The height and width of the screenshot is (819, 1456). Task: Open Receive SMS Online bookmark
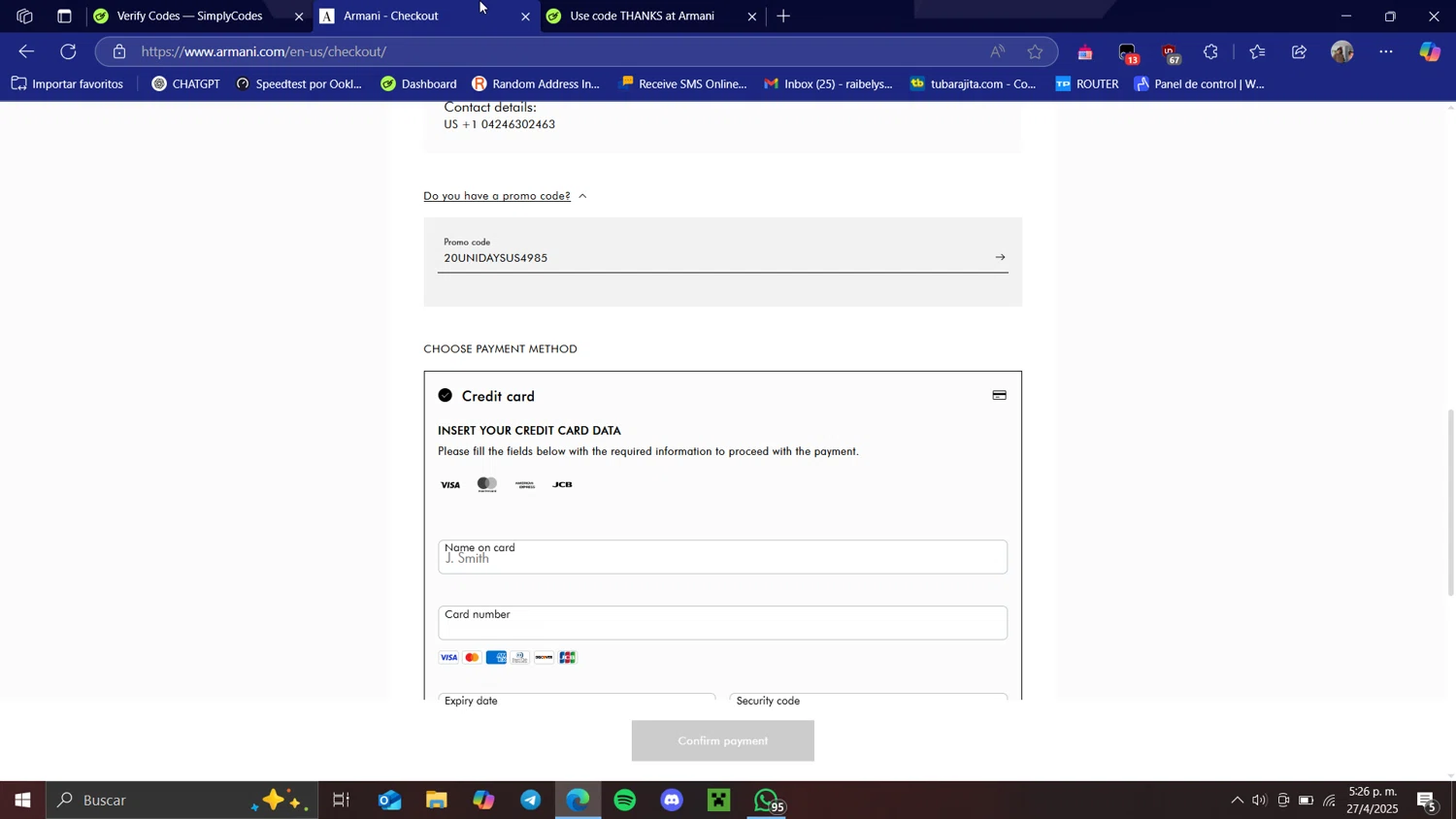[x=683, y=84]
